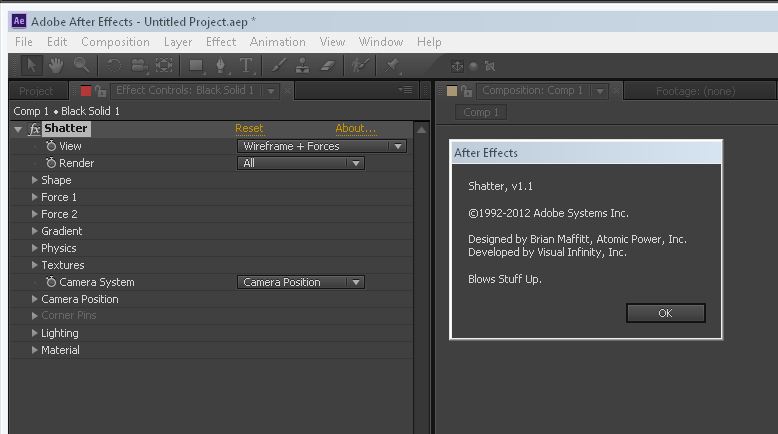Open the Effect menu
Image resolution: width=778 pixels, height=434 pixels.
coord(221,42)
